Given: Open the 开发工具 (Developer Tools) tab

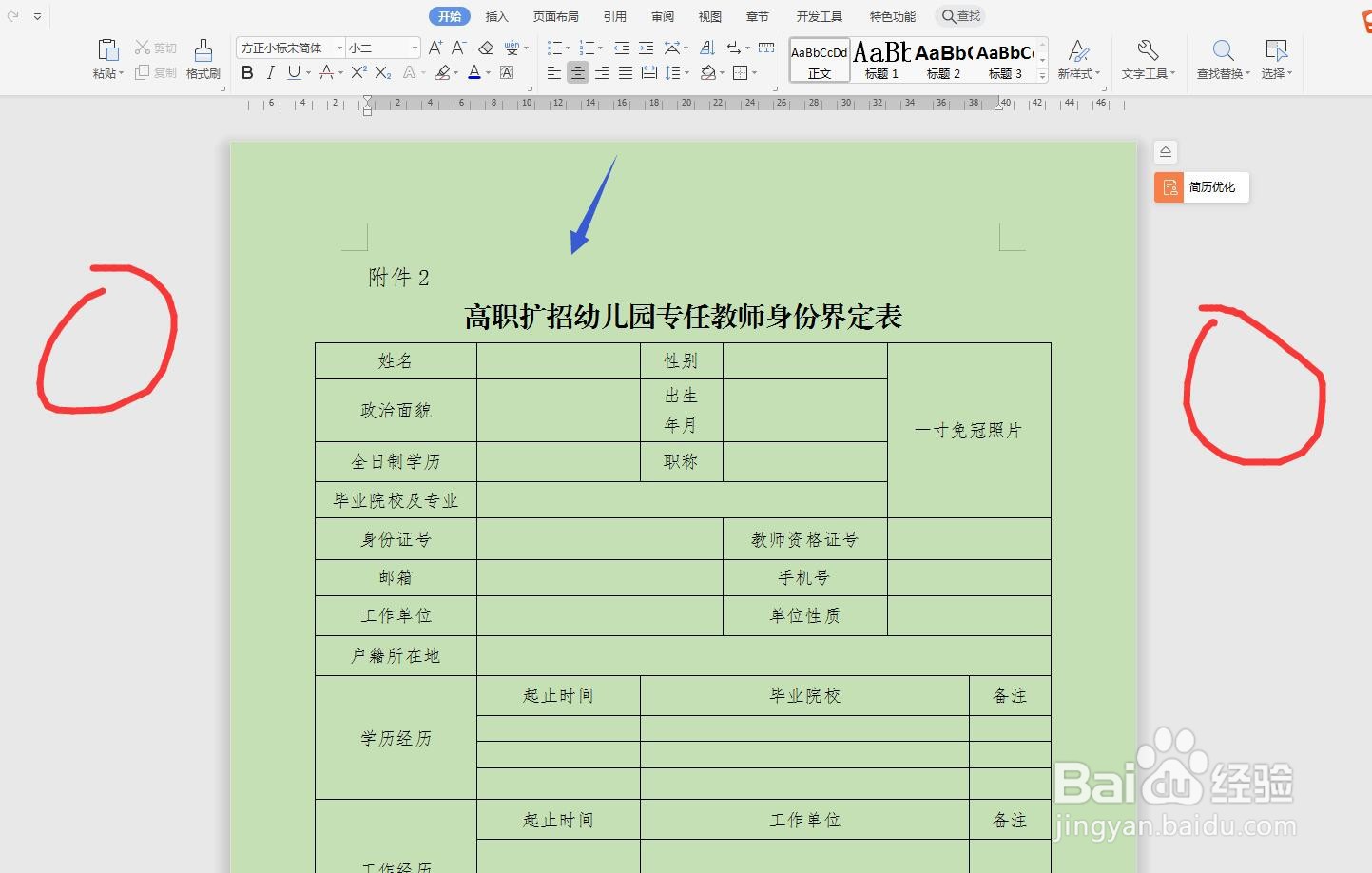Looking at the screenshot, I should click(x=820, y=16).
